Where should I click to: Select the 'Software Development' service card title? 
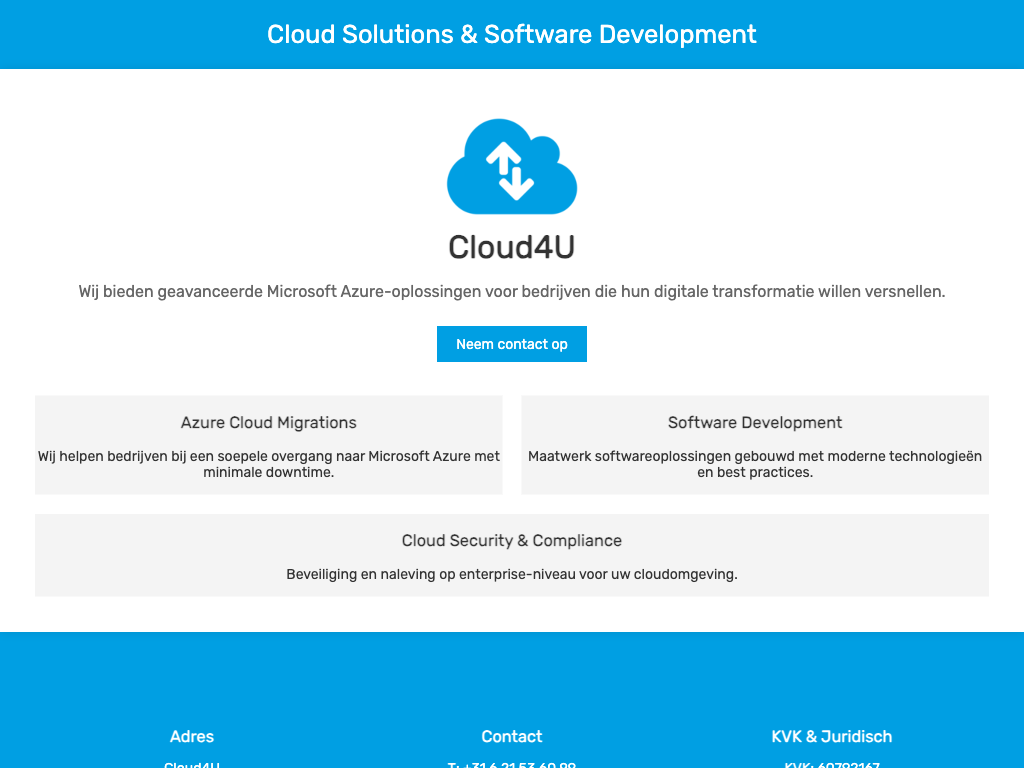click(x=754, y=423)
